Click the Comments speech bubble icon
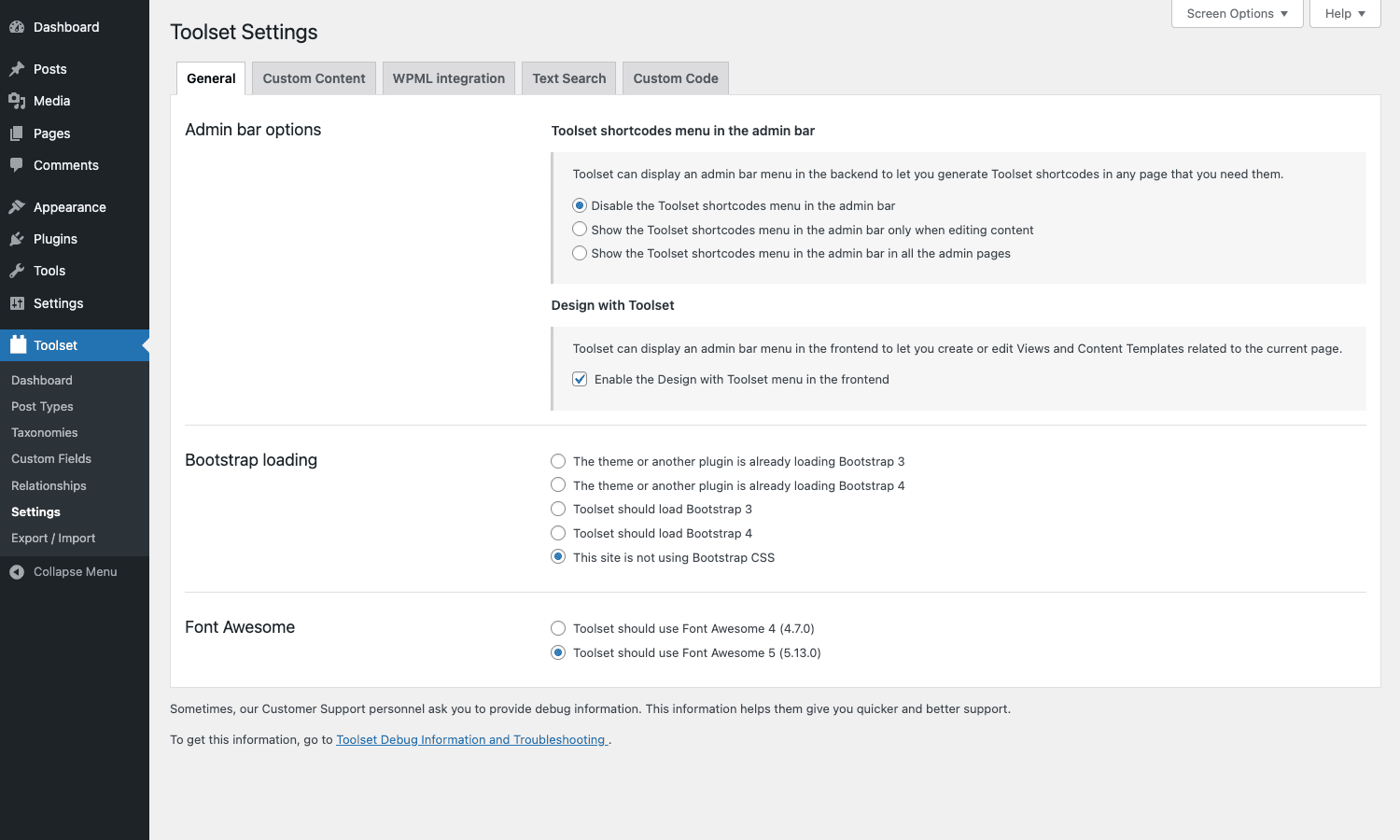This screenshot has width=1400, height=840. 17,165
